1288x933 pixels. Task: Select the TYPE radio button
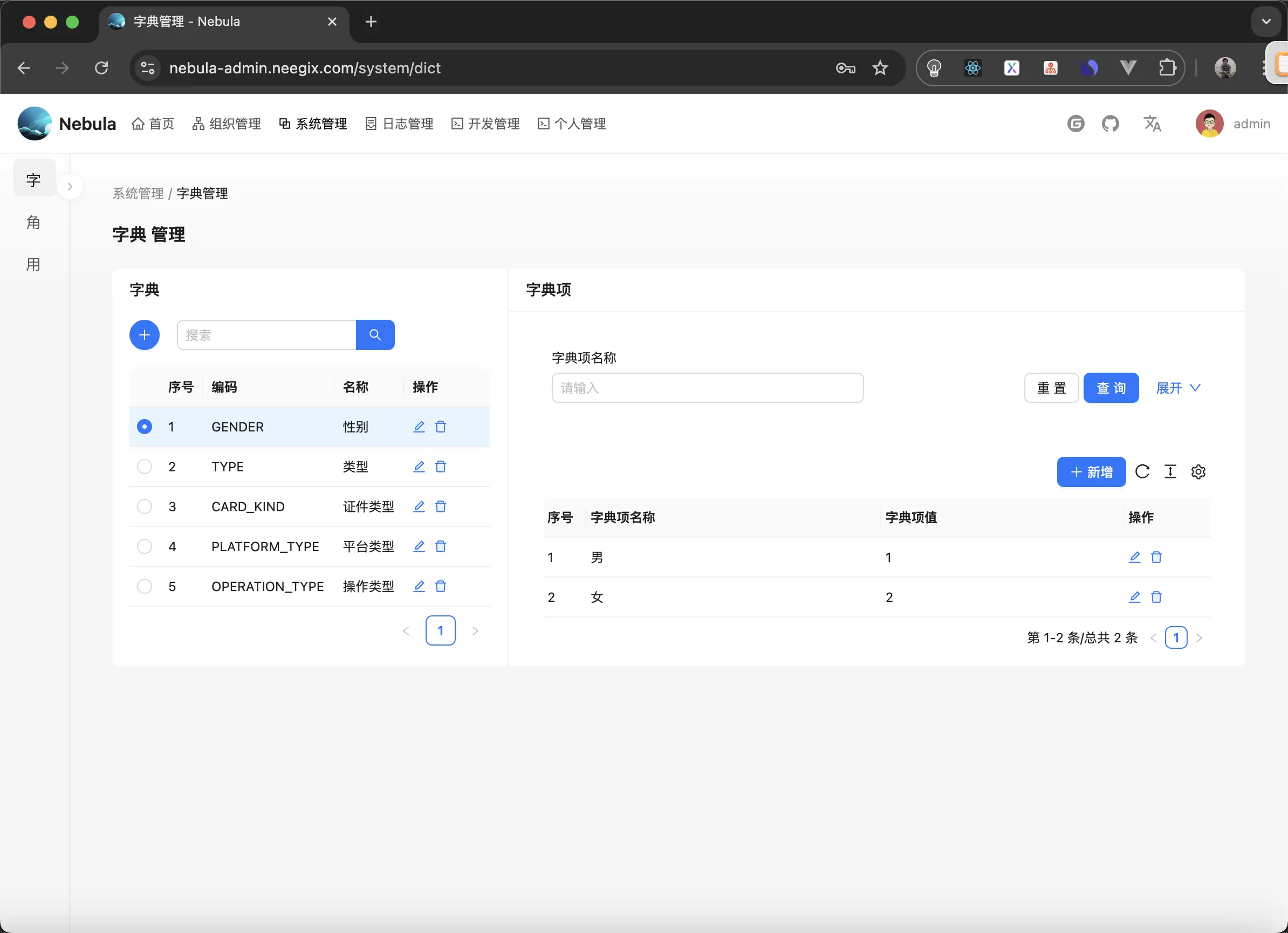click(144, 466)
